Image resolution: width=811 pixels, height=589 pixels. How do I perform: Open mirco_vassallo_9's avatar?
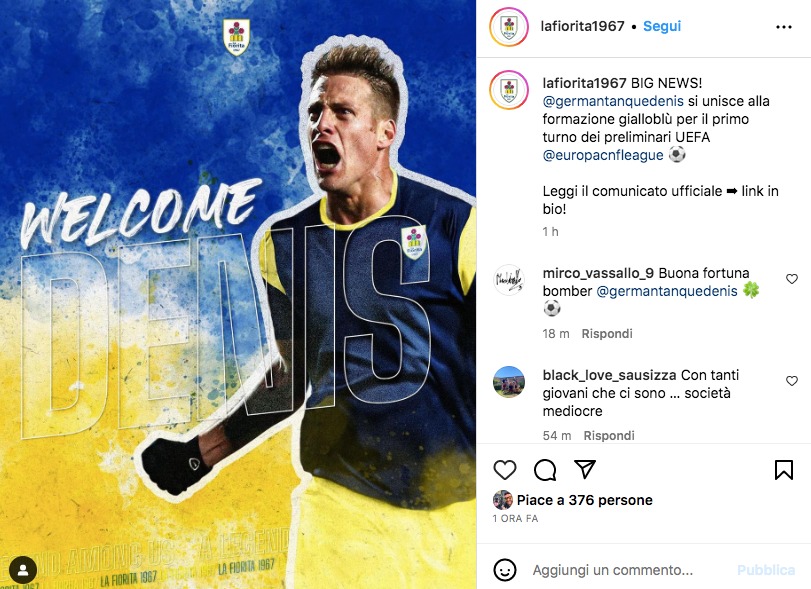coord(509,280)
